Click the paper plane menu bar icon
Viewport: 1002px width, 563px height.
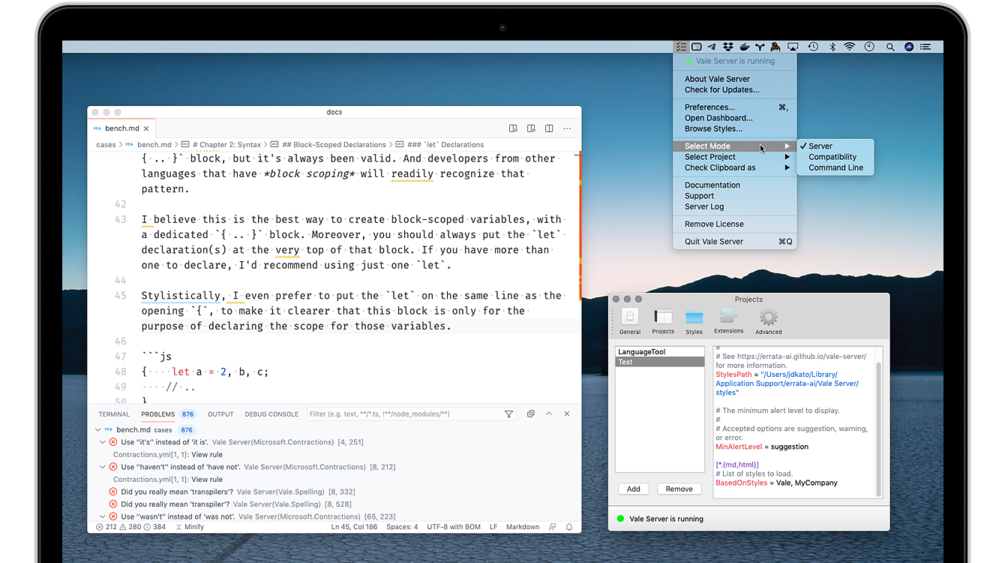tap(712, 47)
